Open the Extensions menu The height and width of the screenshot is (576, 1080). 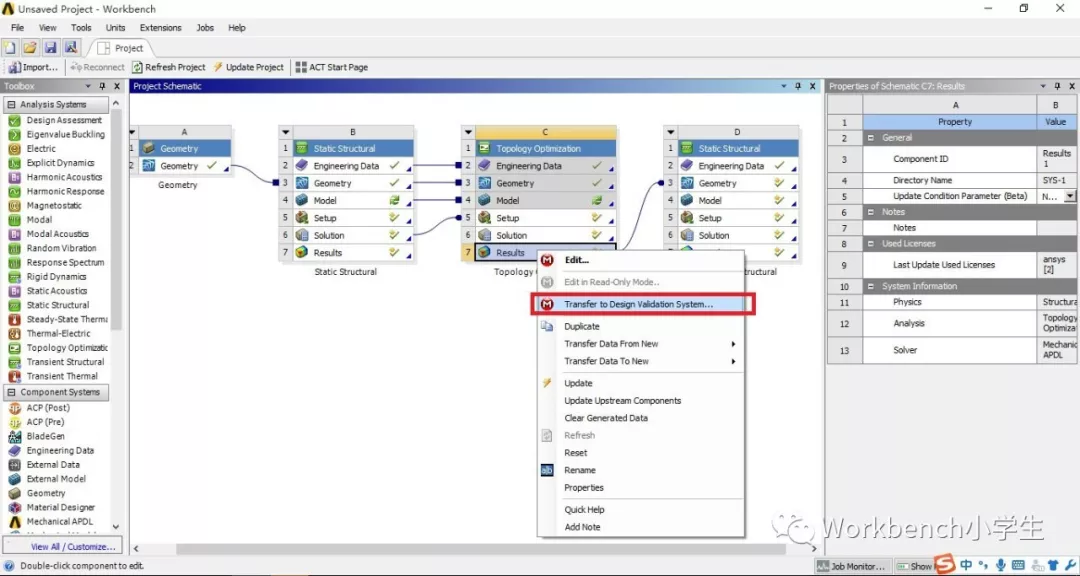[160, 28]
